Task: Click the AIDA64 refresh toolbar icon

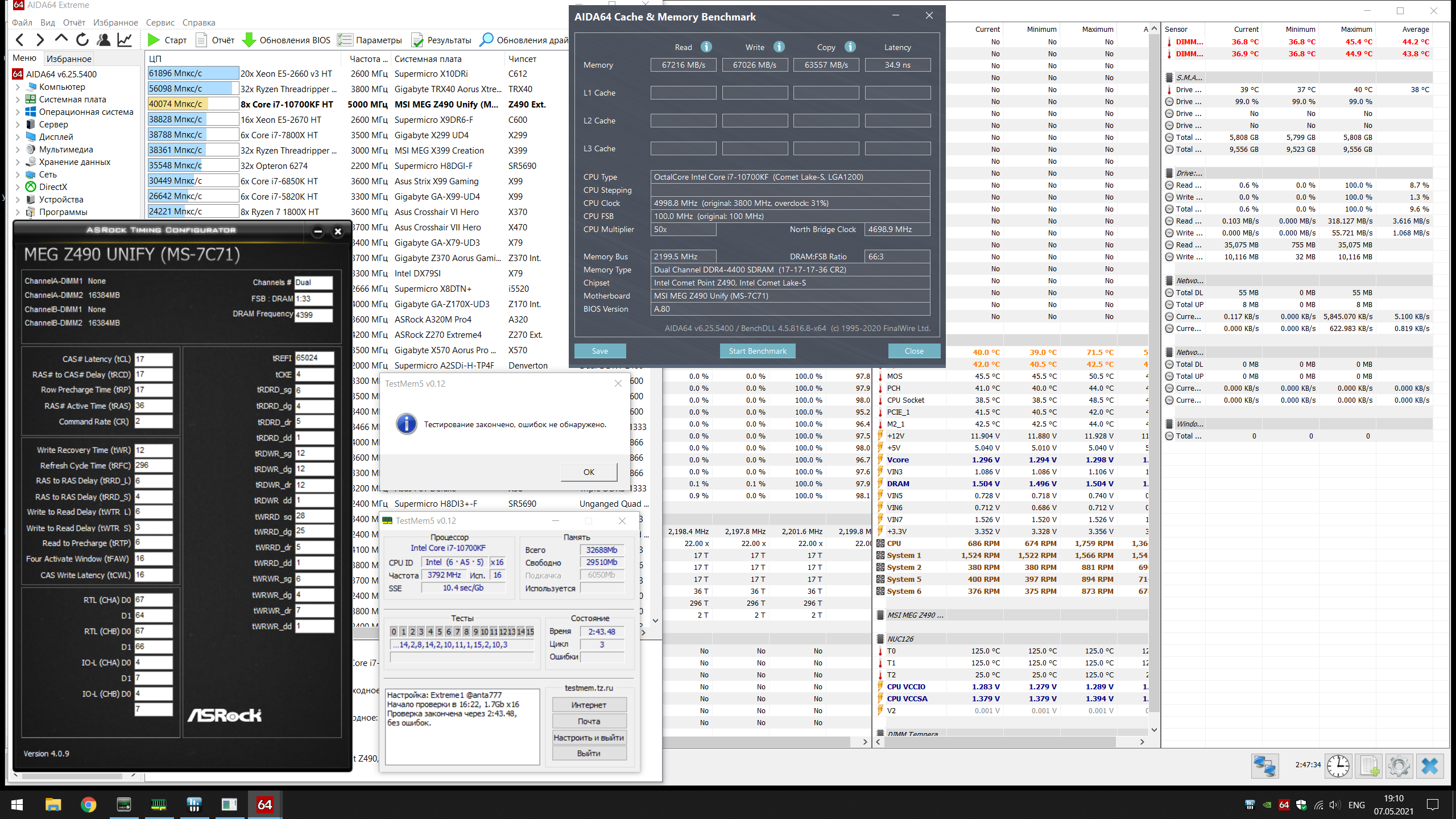Action: (x=82, y=40)
